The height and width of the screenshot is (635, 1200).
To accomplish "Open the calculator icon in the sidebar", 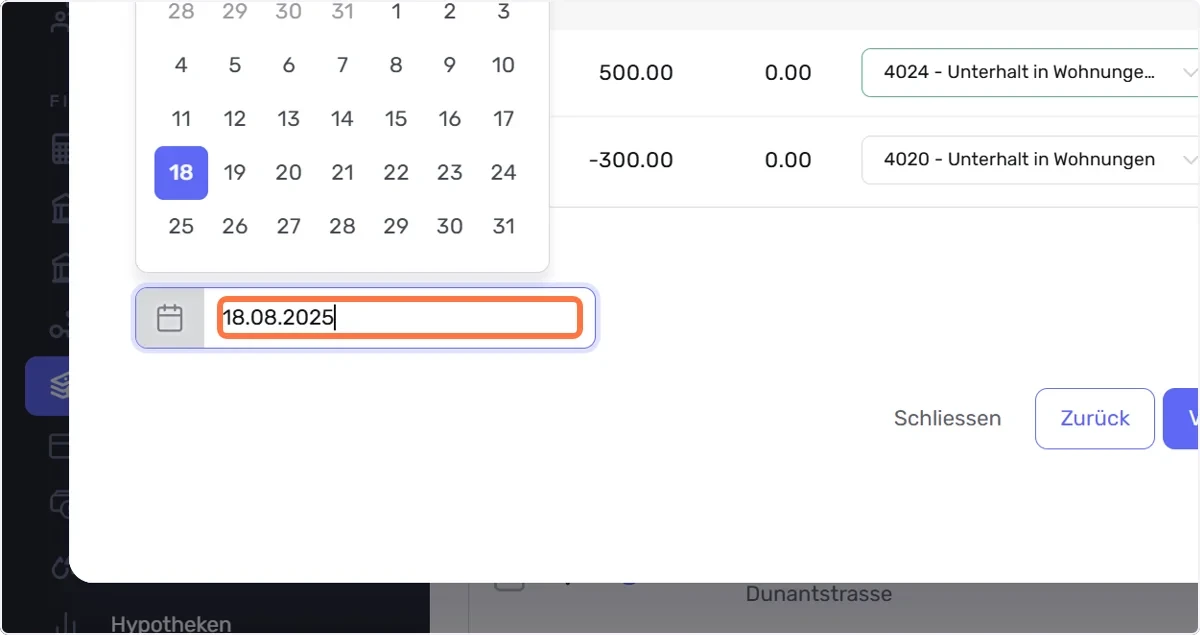I will 60,151.
